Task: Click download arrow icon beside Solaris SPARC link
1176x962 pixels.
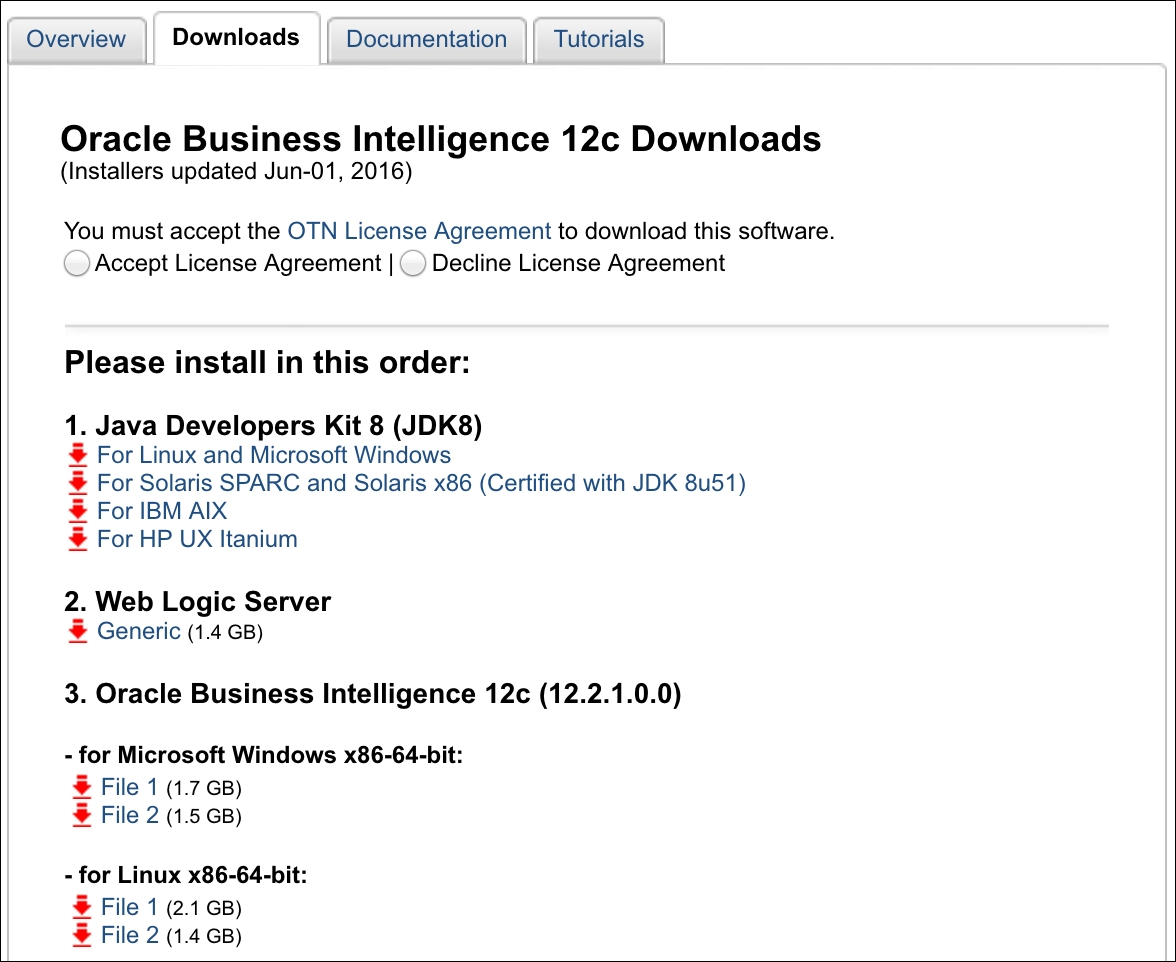Action: [78, 483]
